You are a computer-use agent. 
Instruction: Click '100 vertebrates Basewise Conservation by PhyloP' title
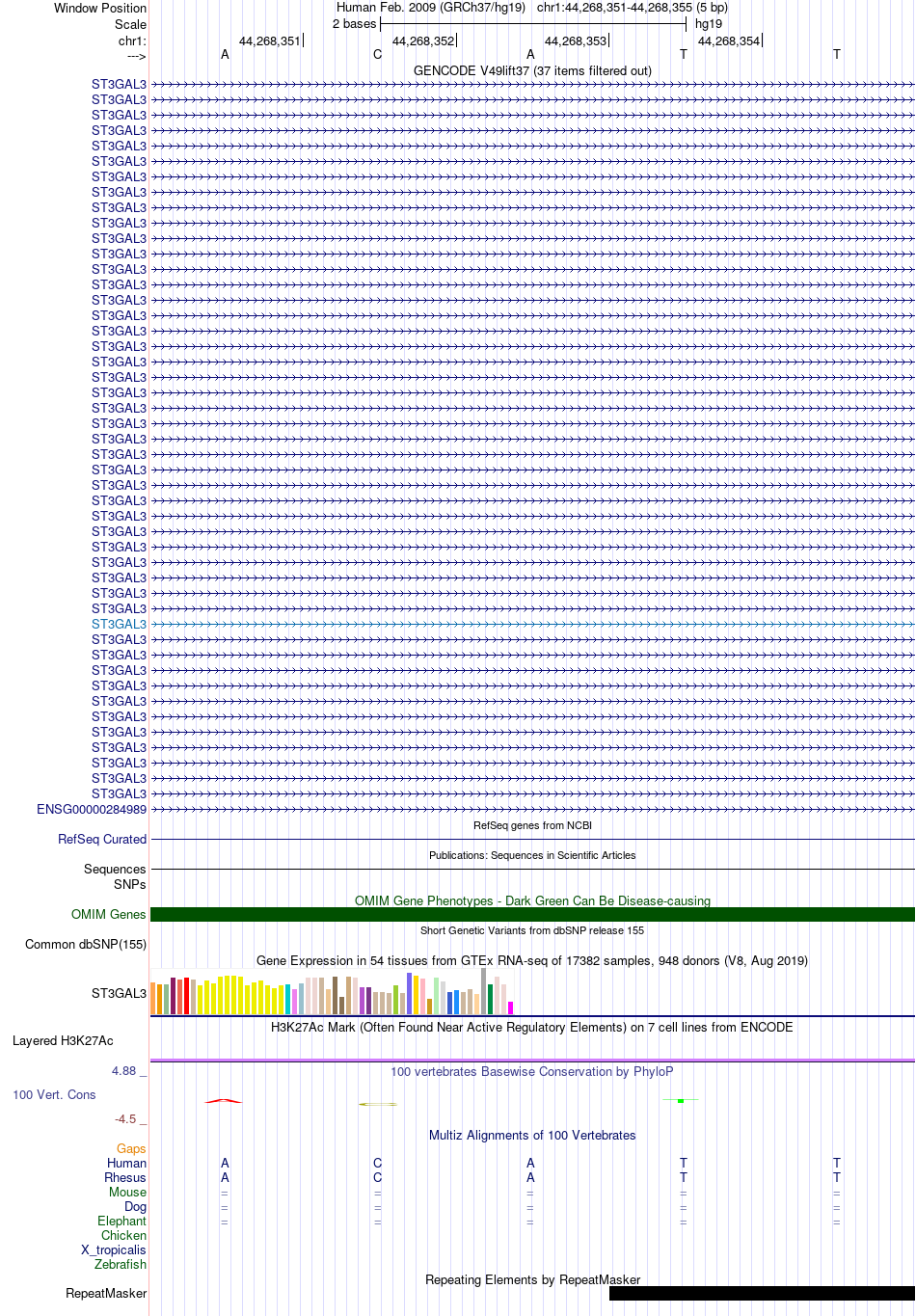tap(532, 1071)
